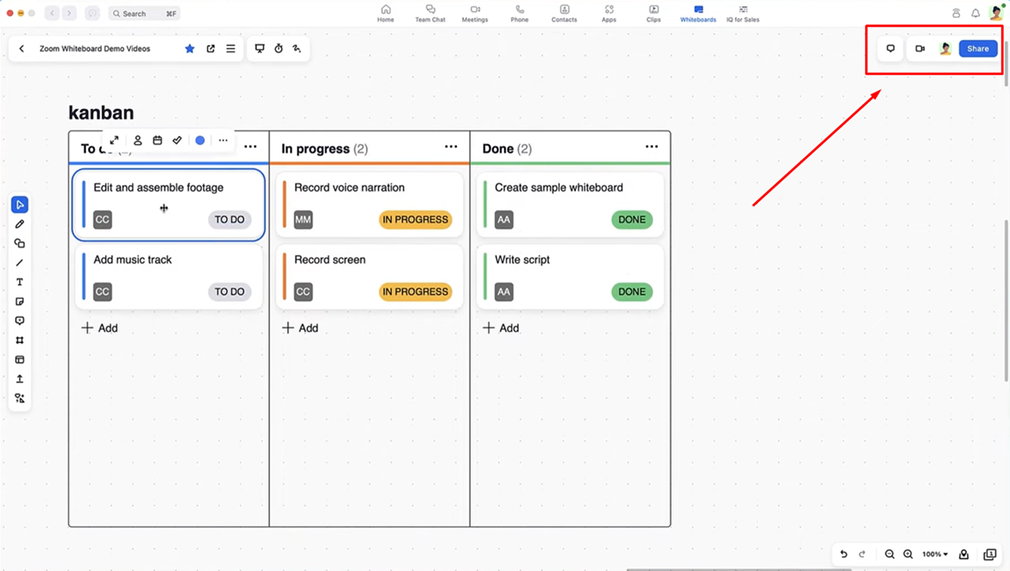Switch to the Team Chat tab
This screenshot has height=571, width=1010.
click(430, 13)
